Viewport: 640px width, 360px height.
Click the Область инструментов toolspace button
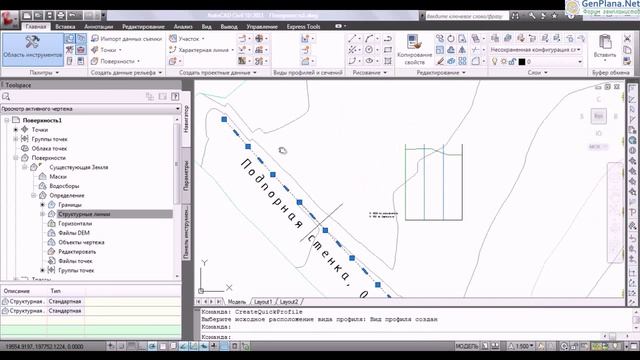point(33,50)
